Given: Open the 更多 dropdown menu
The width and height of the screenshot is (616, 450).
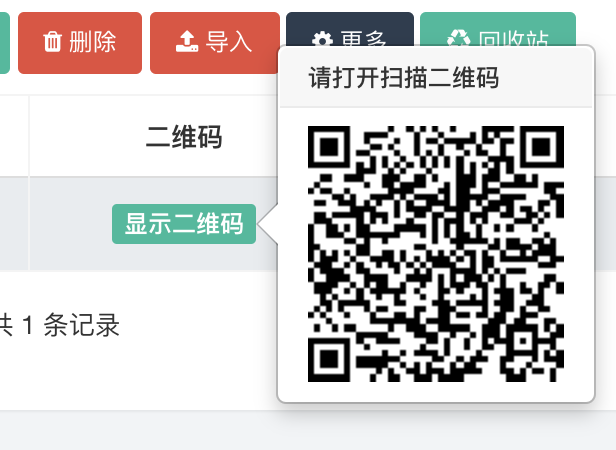Looking at the screenshot, I should [350, 29].
